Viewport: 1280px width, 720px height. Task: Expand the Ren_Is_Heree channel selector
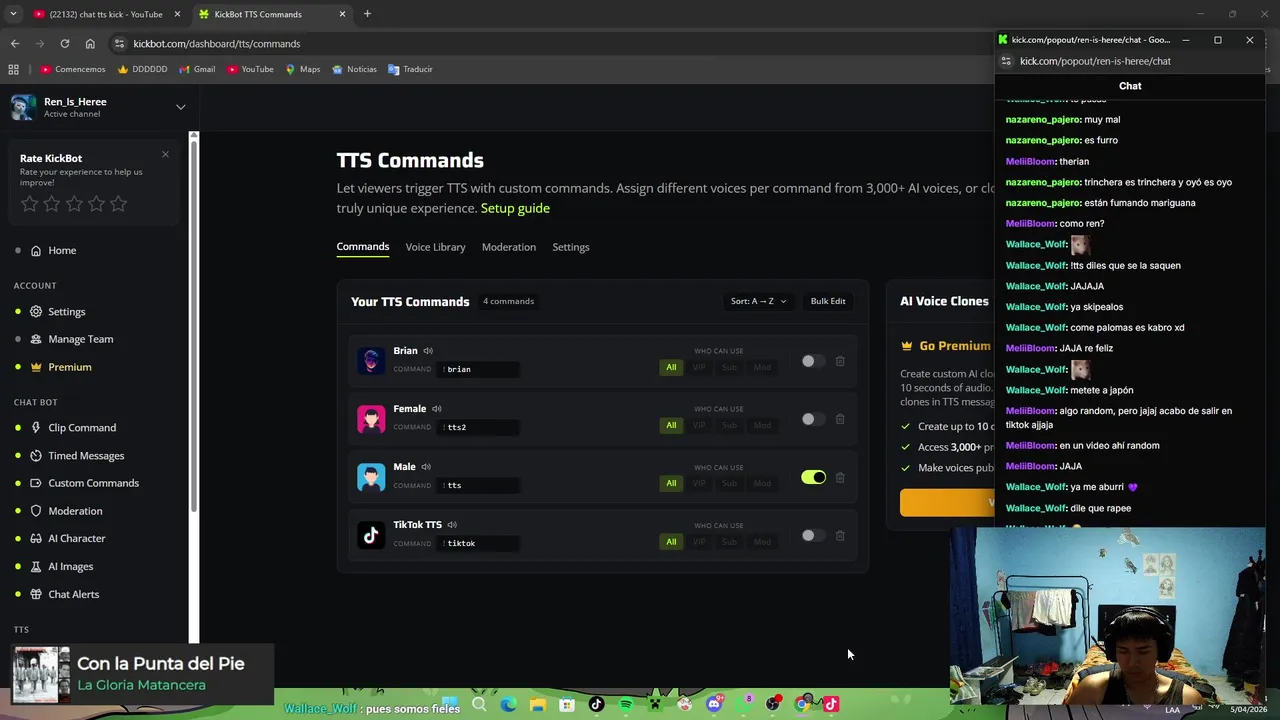[x=180, y=107]
